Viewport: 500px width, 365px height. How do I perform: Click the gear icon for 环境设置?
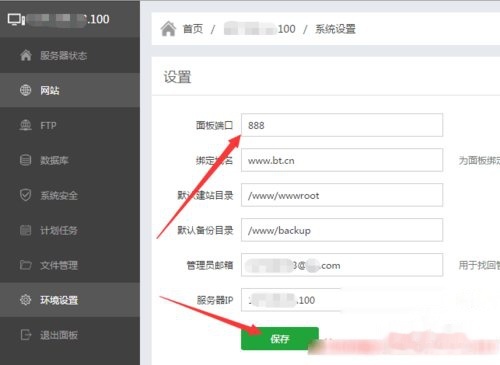26,300
